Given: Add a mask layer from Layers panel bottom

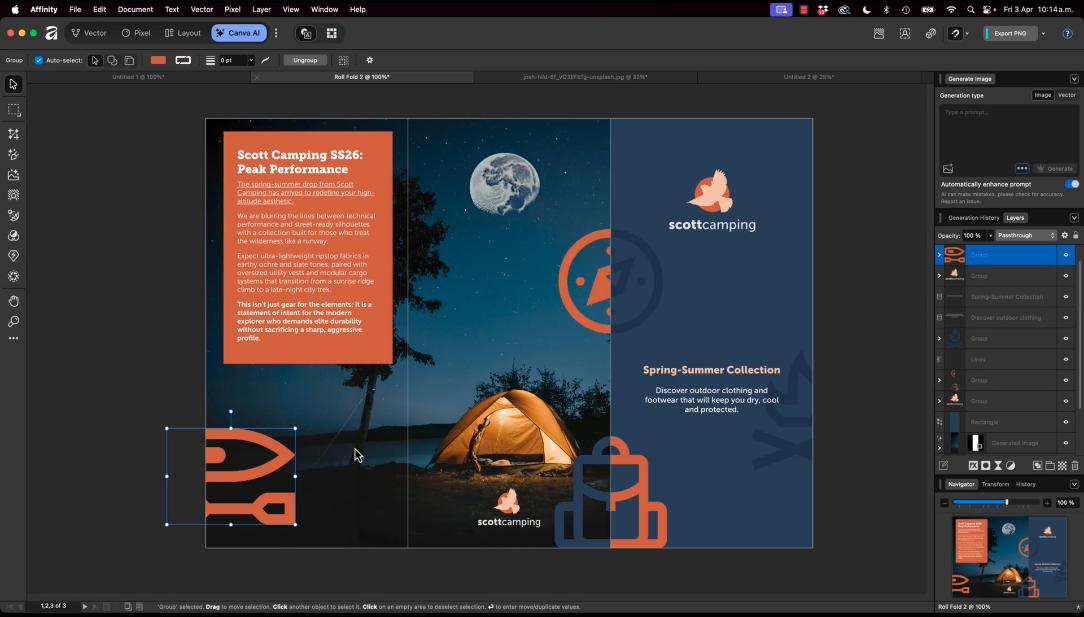Looking at the screenshot, I should point(986,466).
